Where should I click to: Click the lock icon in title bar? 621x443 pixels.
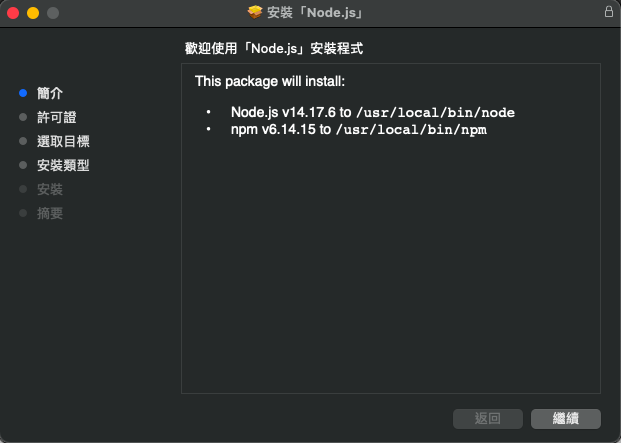(609, 11)
